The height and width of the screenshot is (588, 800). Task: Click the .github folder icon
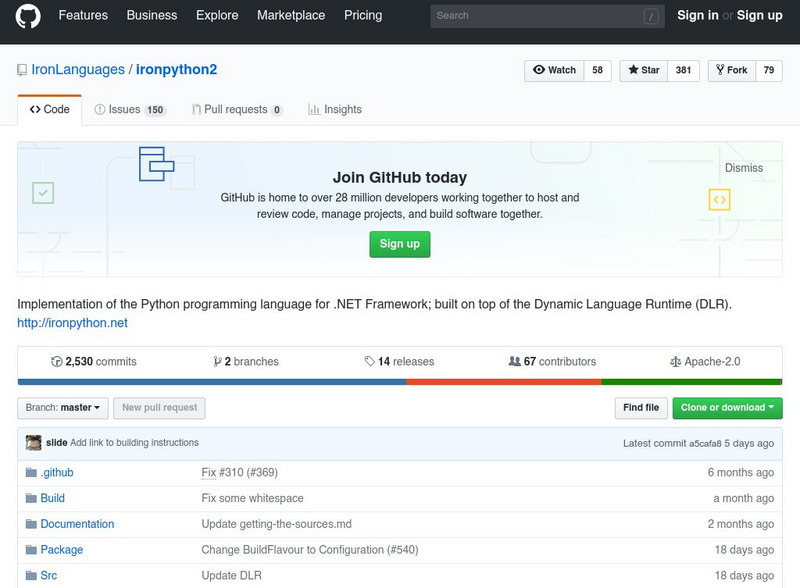click(31, 472)
